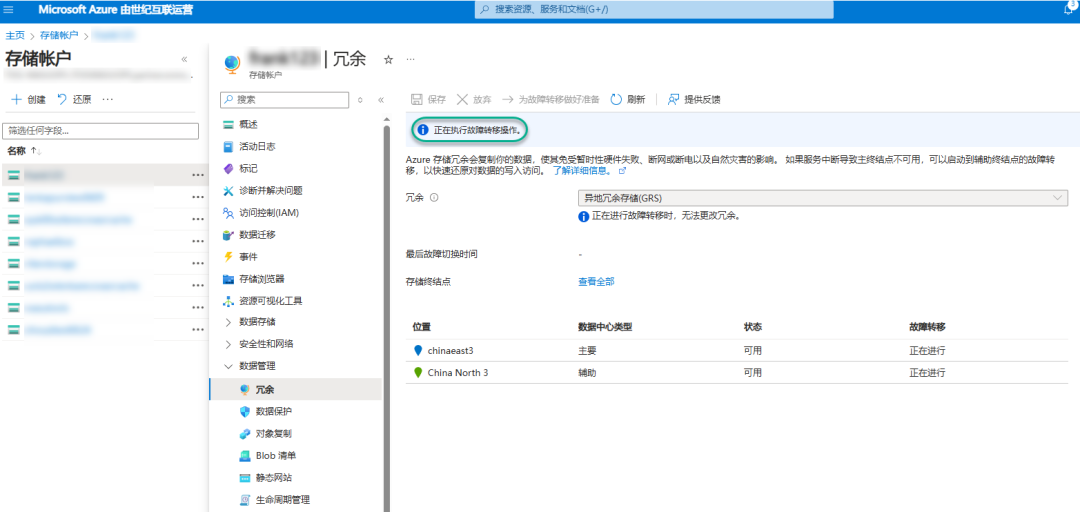Open ellipsis menu next to star in title

(x=411, y=60)
